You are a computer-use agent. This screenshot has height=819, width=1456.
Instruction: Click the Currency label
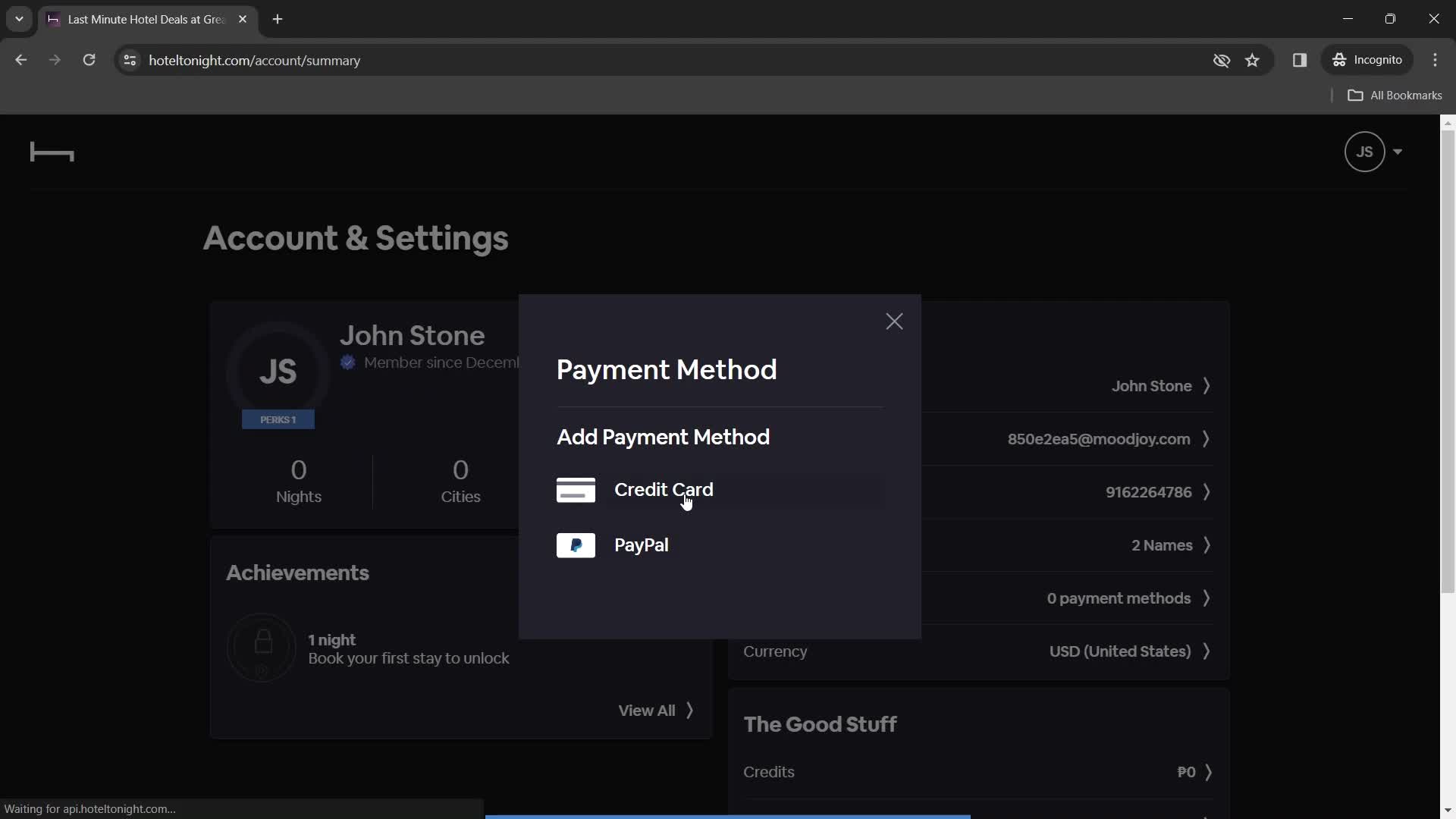775,651
